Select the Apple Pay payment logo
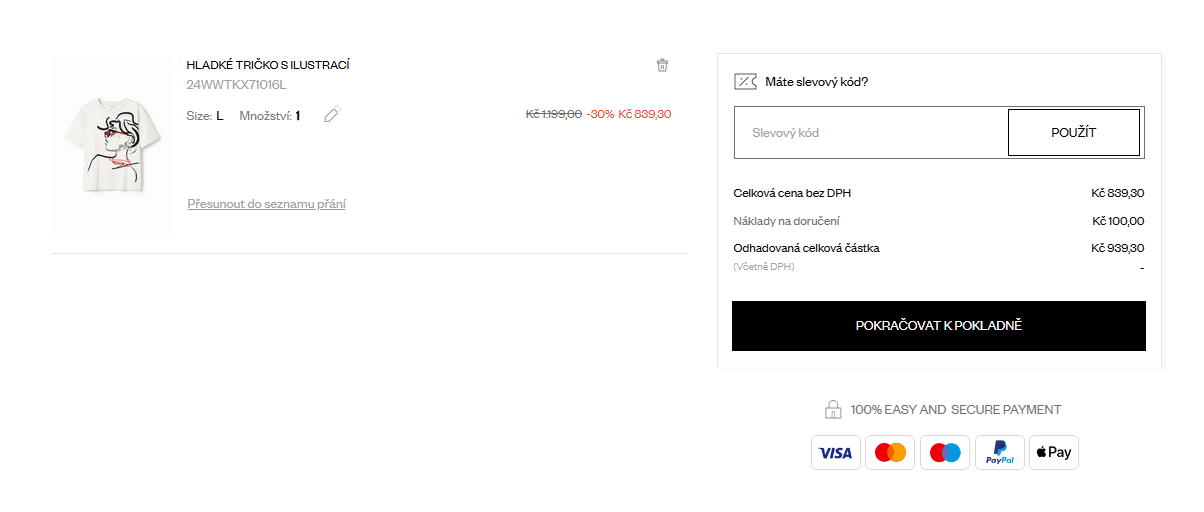 click(x=1054, y=453)
